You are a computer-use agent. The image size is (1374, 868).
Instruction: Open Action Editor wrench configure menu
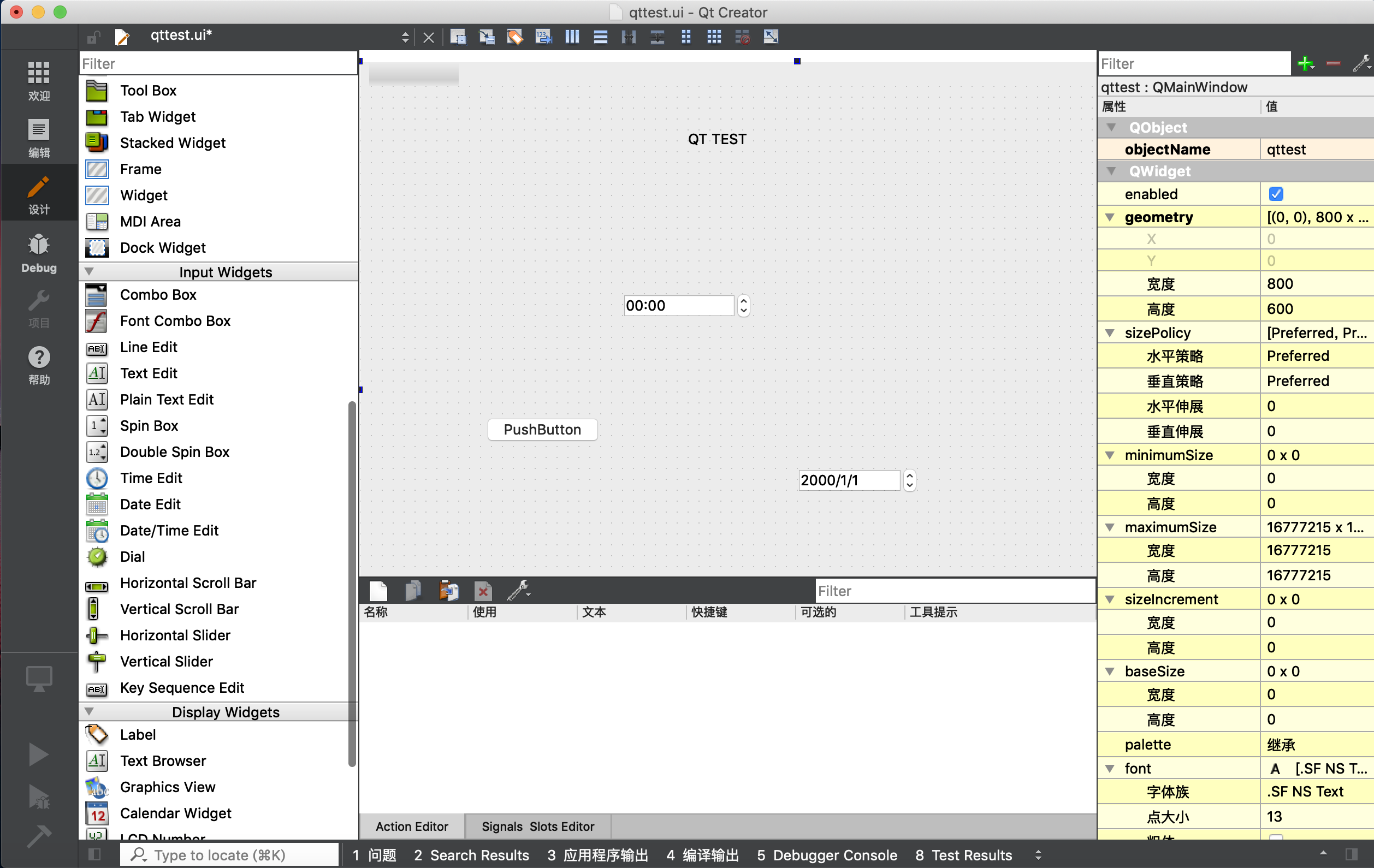tap(519, 591)
